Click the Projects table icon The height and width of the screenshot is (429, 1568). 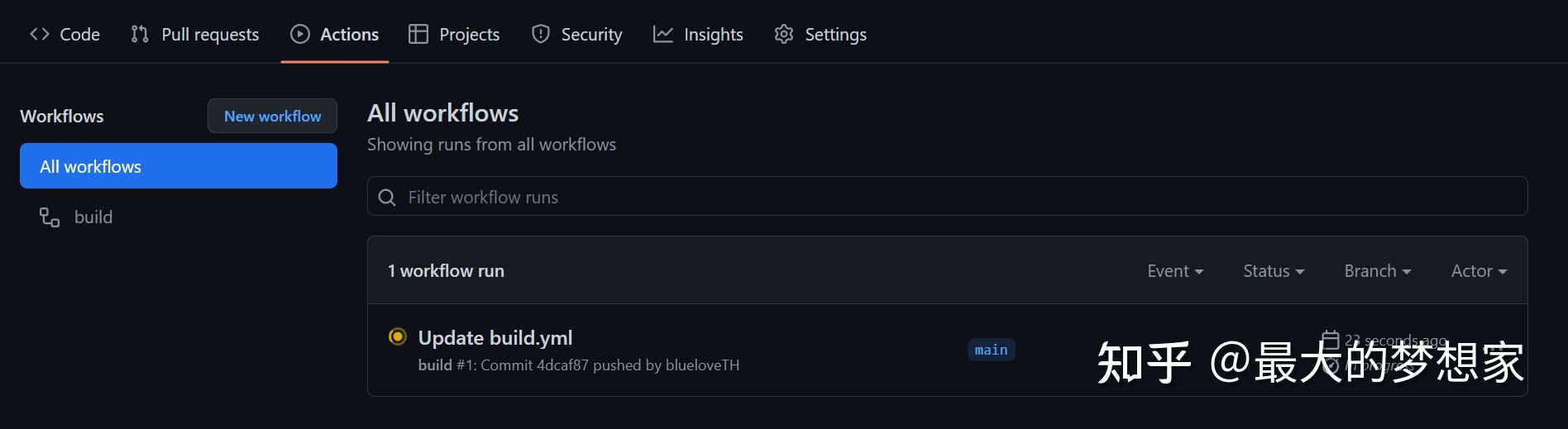click(418, 34)
